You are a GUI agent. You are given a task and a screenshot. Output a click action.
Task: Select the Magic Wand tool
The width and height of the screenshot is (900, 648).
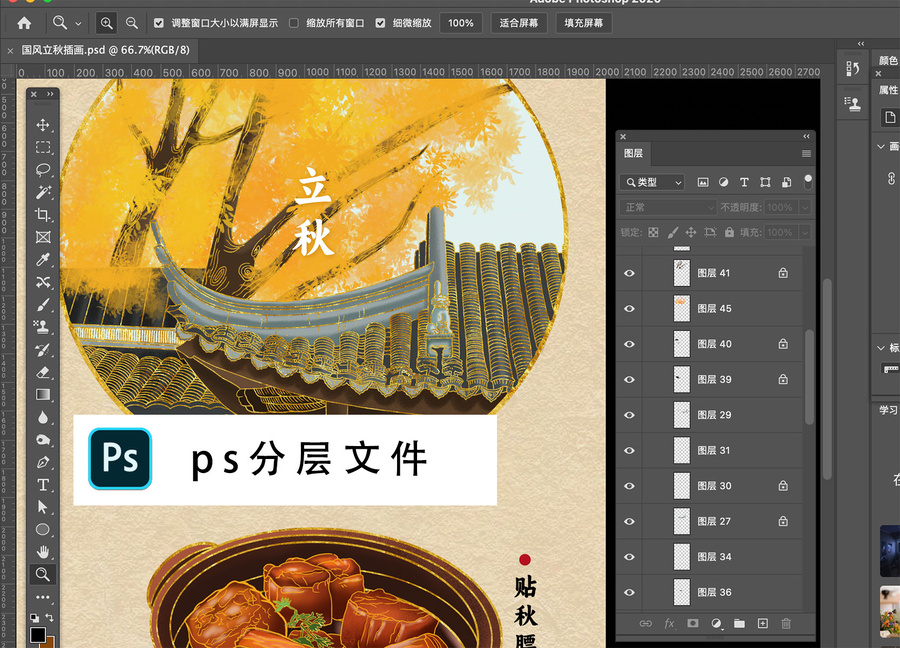pyautogui.click(x=43, y=192)
